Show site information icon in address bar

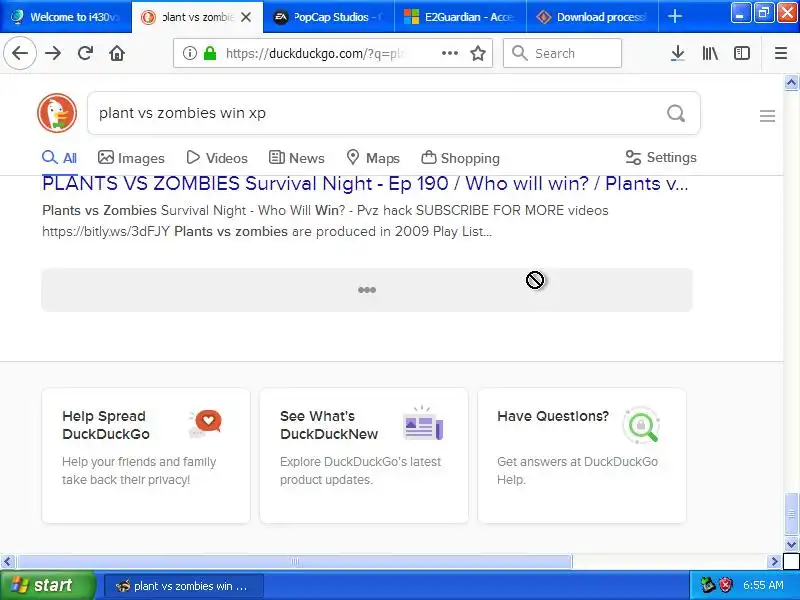pyautogui.click(x=190, y=53)
